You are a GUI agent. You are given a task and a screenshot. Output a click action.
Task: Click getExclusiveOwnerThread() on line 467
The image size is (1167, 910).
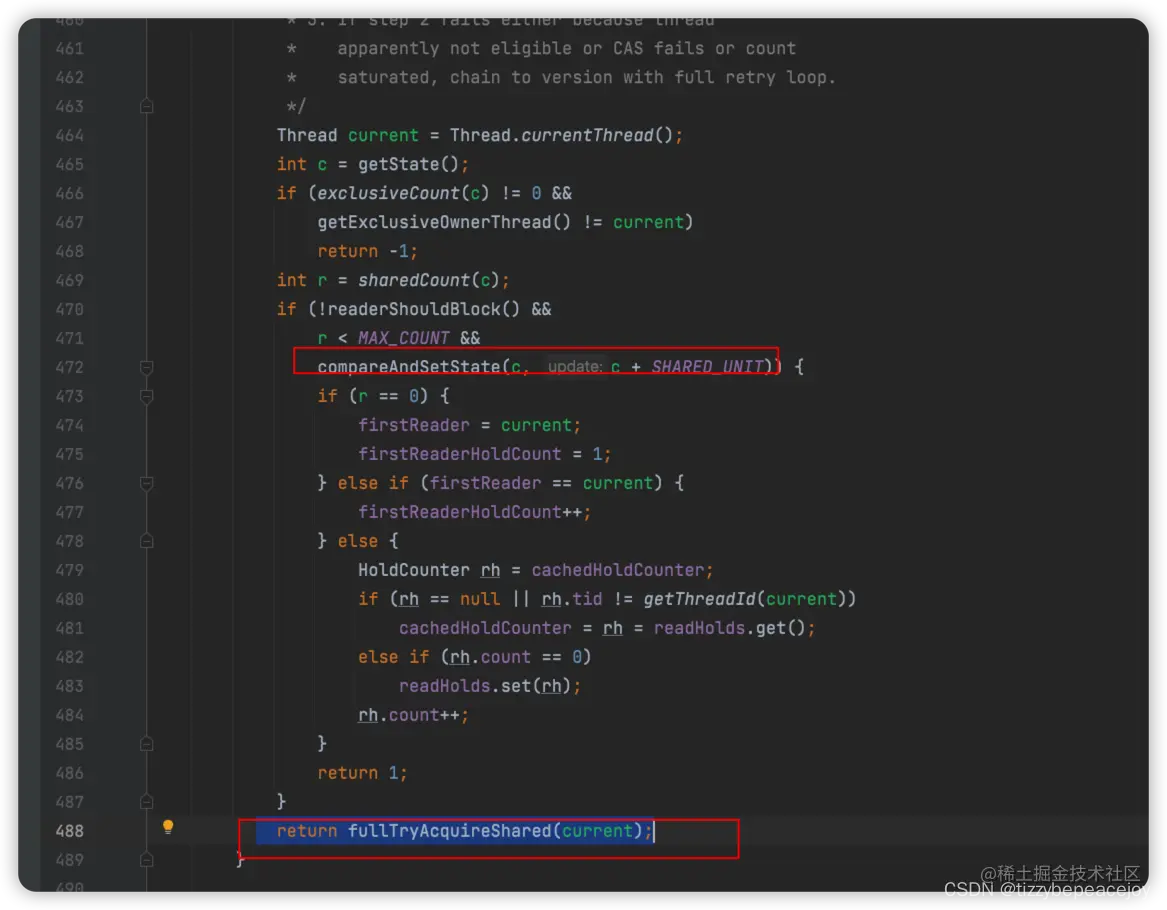pos(444,222)
